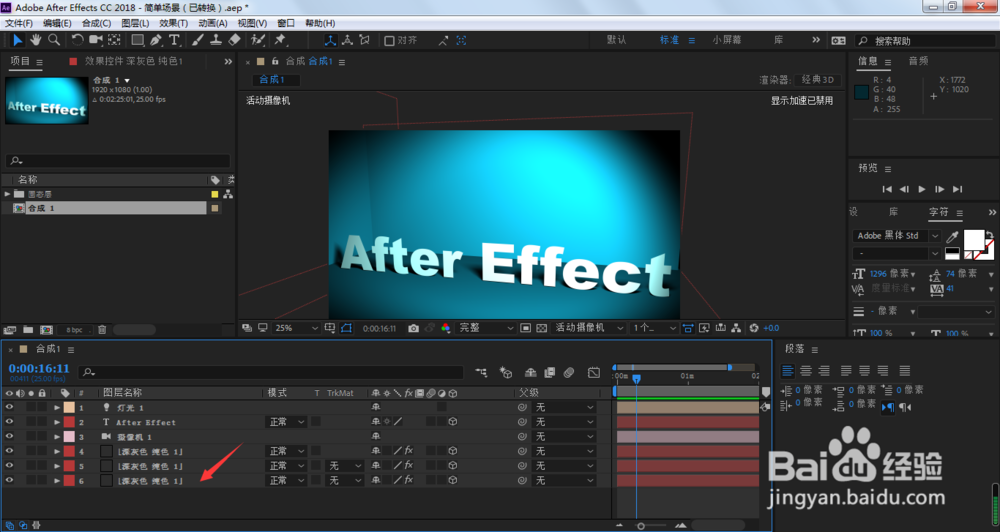The height and width of the screenshot is (532, 1000).
Task: Select the Puppet Pin tool
Action: coord(280,40)
